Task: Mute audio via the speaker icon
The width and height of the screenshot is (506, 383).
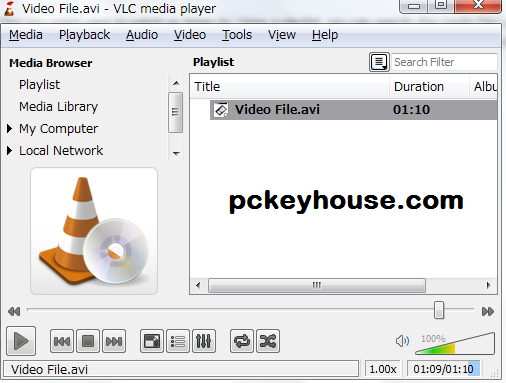Action: coord(402,341)
